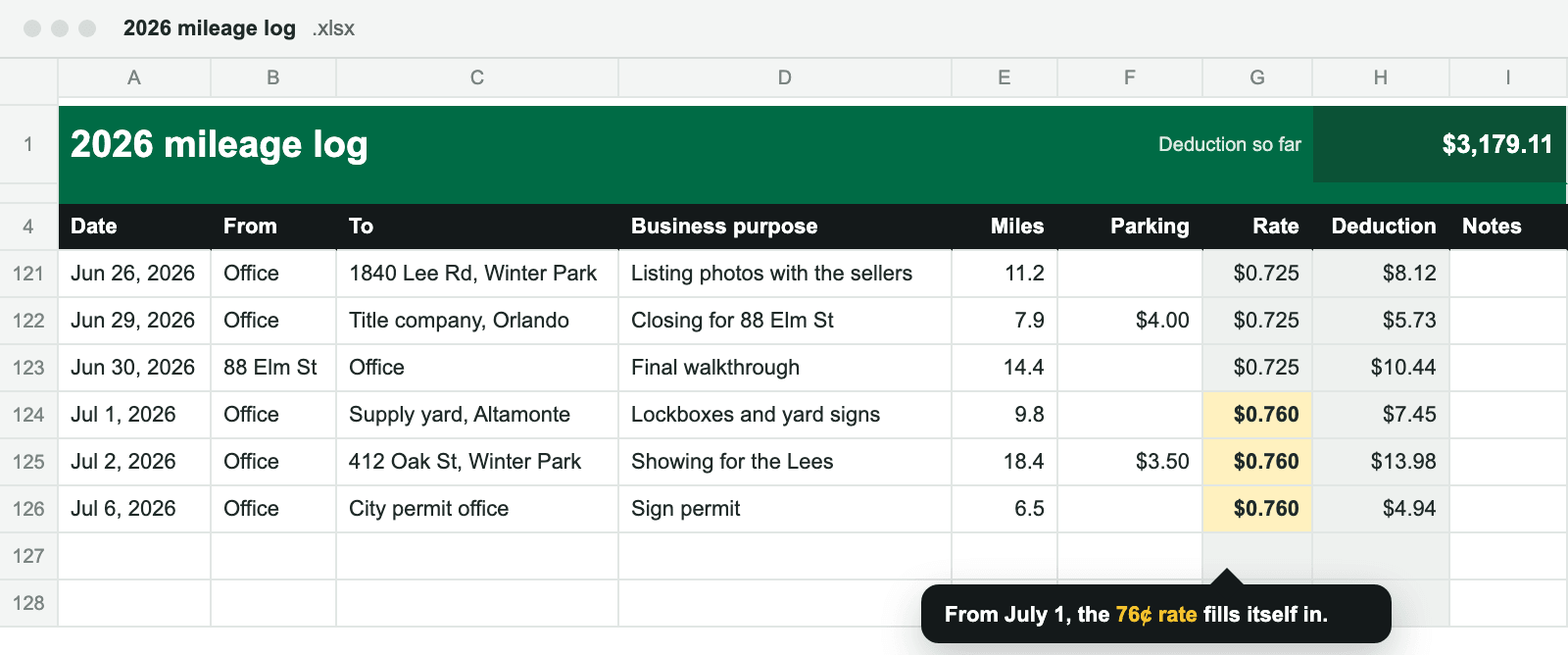Select the 'Jun 29, 2026' date cell
This screenshot has height=655, width=1568.
(134, 321)
